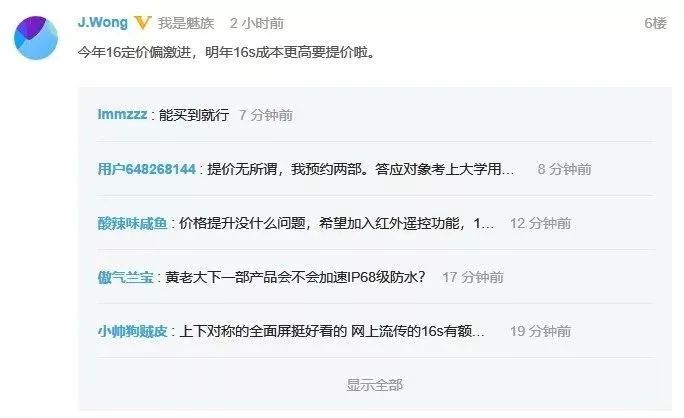This screenshot has height=418, width=684.
Task: Open 小帅狗贼皮 user profile
Action: point(133,331)
